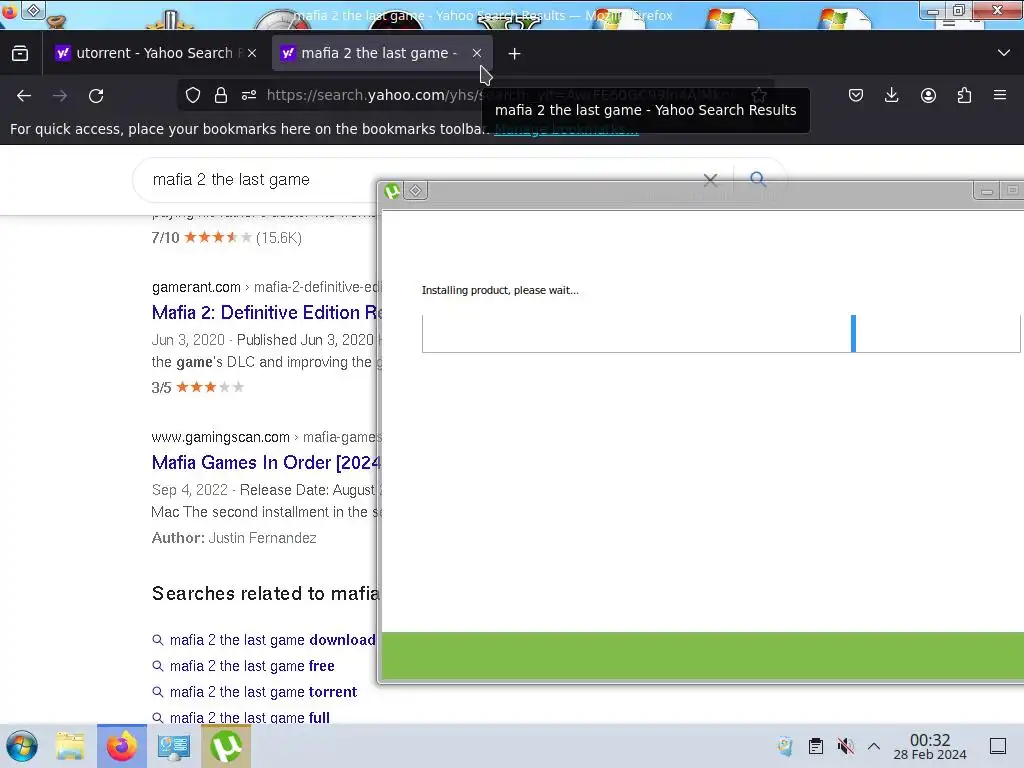Open the Firefox extensions panel
This screenshot has height=768, width=1024.
click(x=964, y=96)
